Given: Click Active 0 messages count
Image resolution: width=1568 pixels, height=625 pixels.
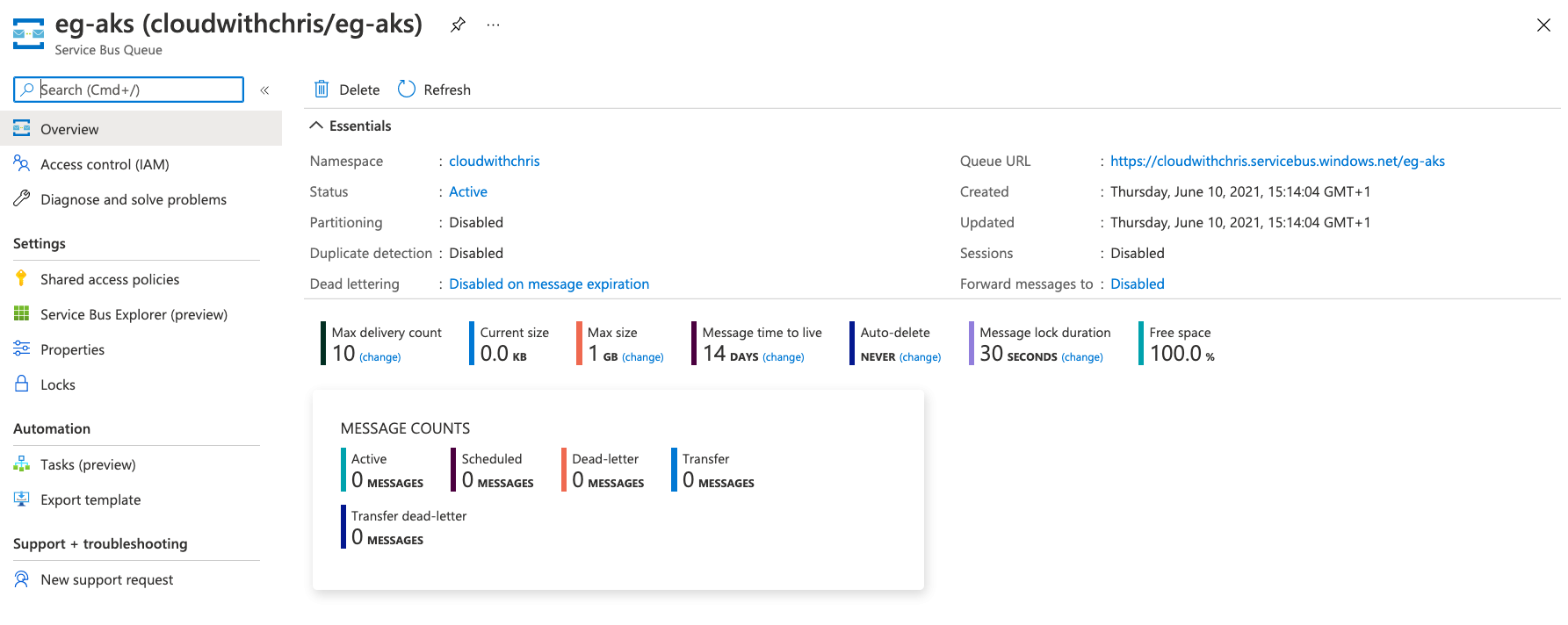Looking at the screenshot, I should (x=387, y=480).
